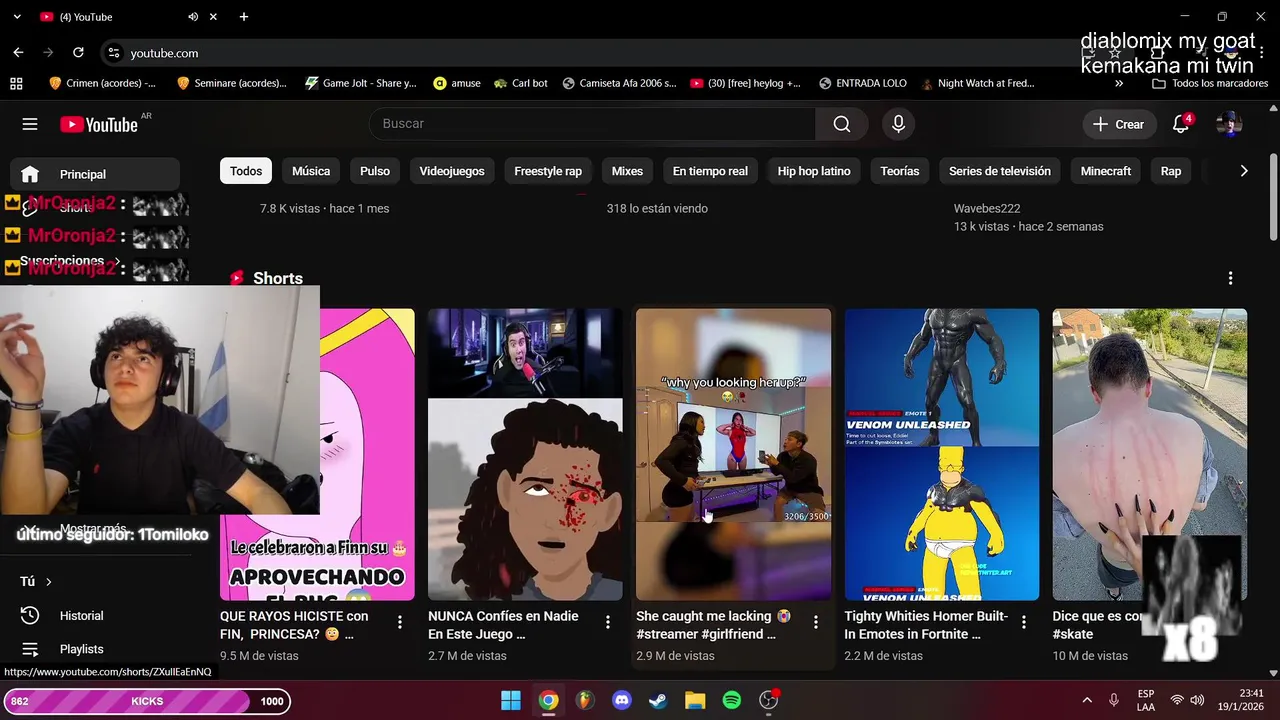The width and height of the screenshot is (1280, 720).
Task: Click the youtube.com address bar
Action: pyautogui.click(x=590, y=53)
